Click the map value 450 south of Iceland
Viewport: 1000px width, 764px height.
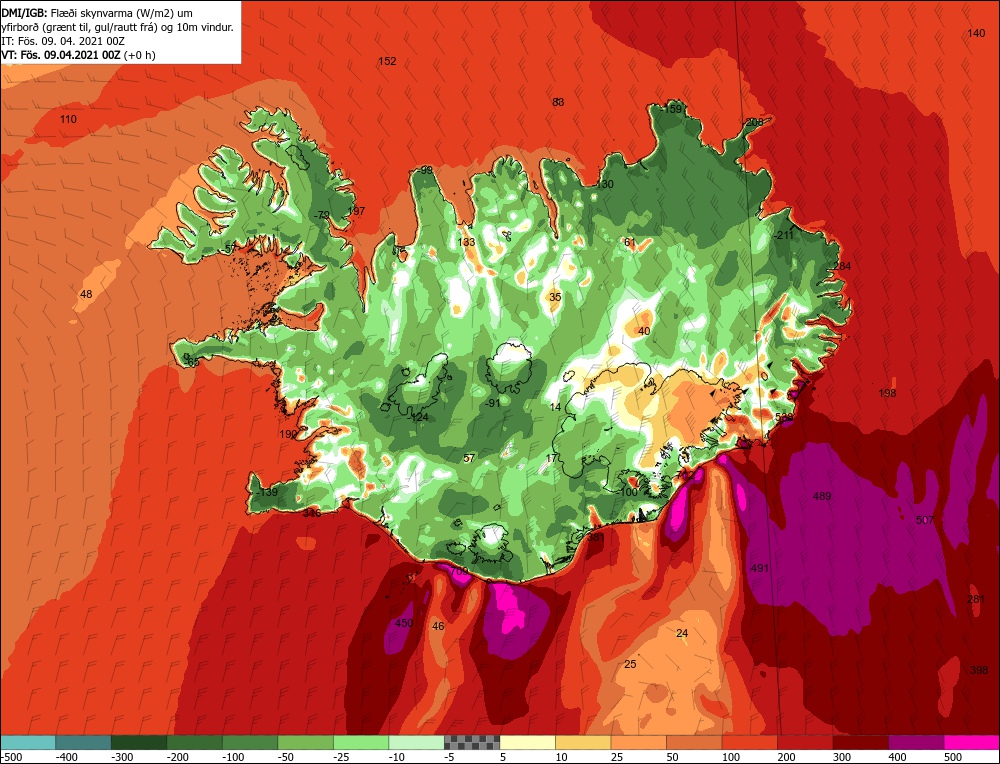(x=404, y=623)
